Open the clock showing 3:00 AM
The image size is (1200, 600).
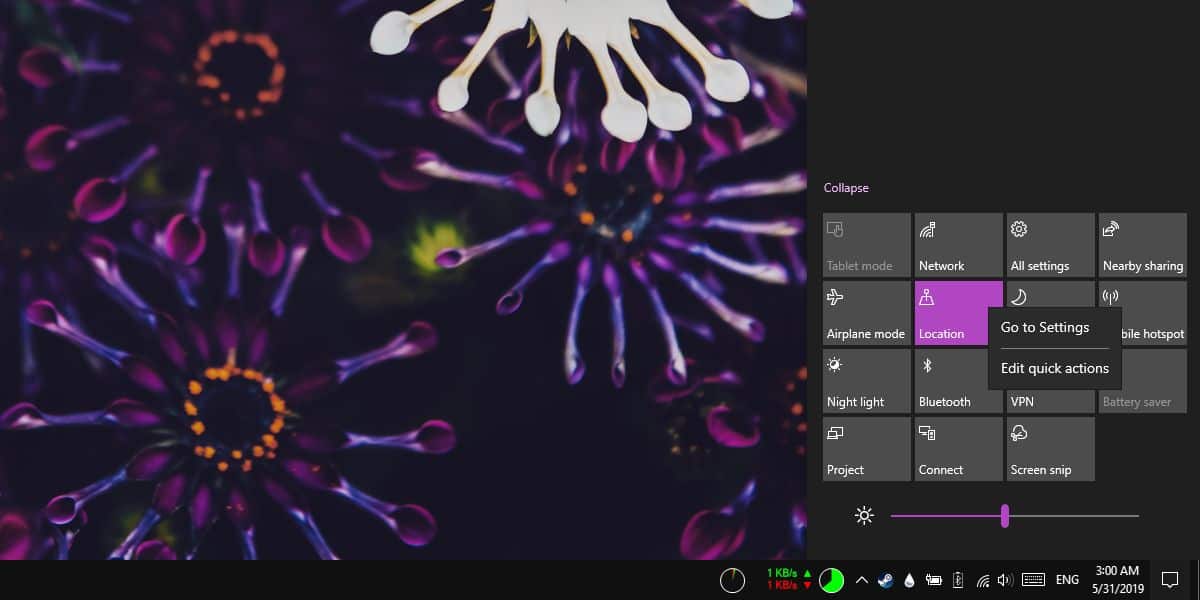click(x=1116, y=580)
